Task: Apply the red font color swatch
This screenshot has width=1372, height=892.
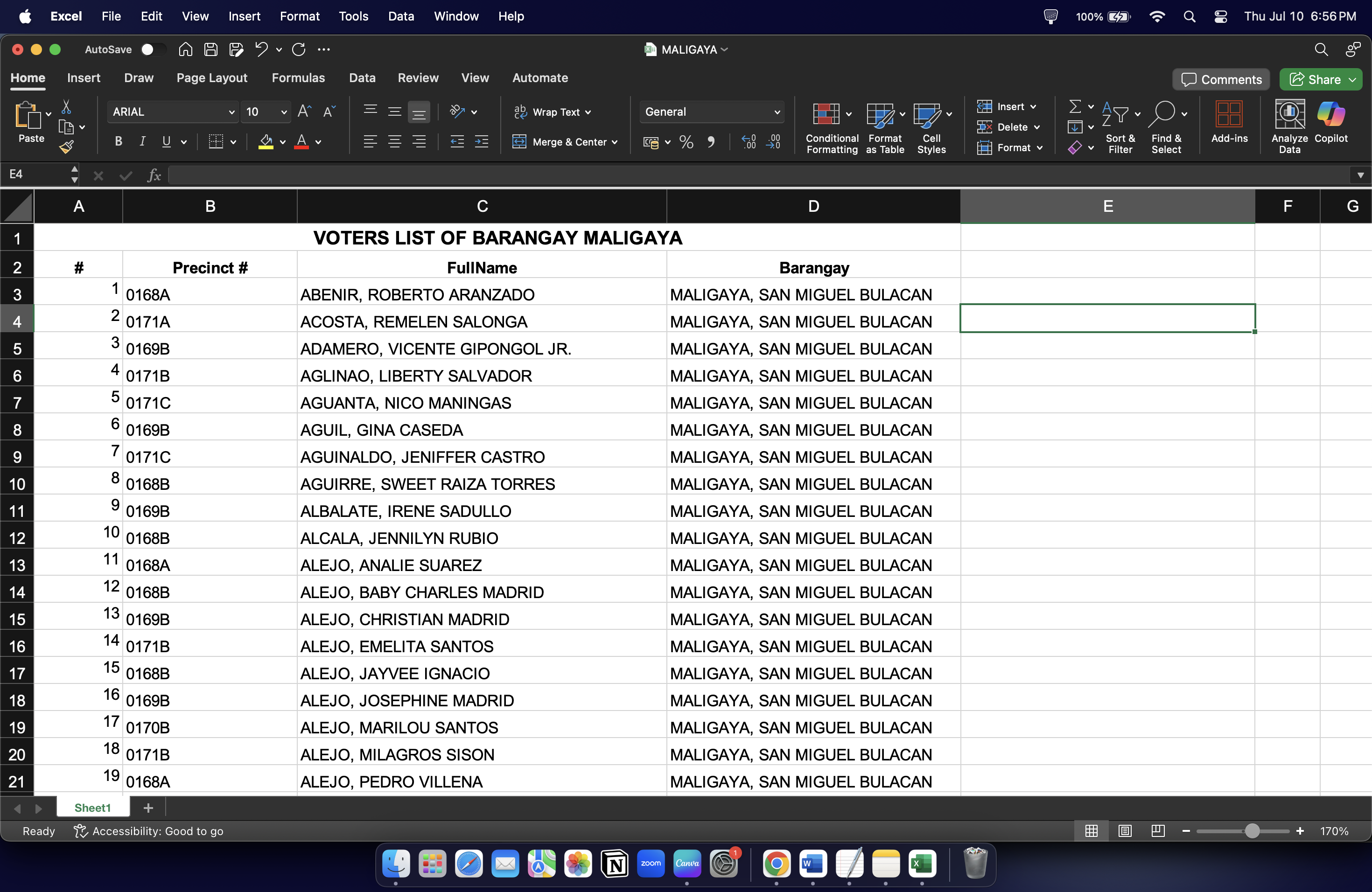Action: tap(301, 142)
